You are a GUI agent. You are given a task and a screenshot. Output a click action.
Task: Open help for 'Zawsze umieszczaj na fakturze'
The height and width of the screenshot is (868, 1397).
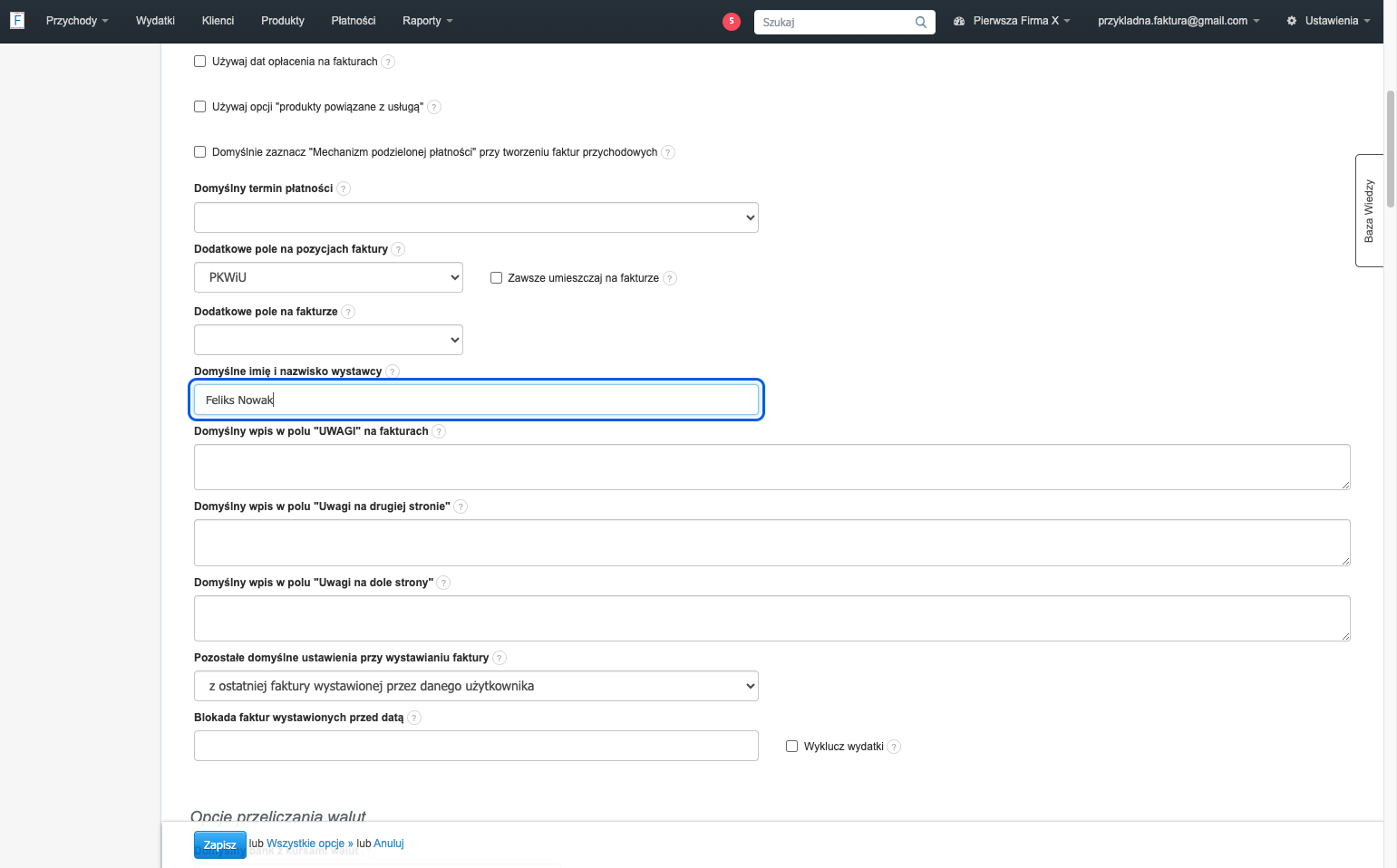point(670,278)
